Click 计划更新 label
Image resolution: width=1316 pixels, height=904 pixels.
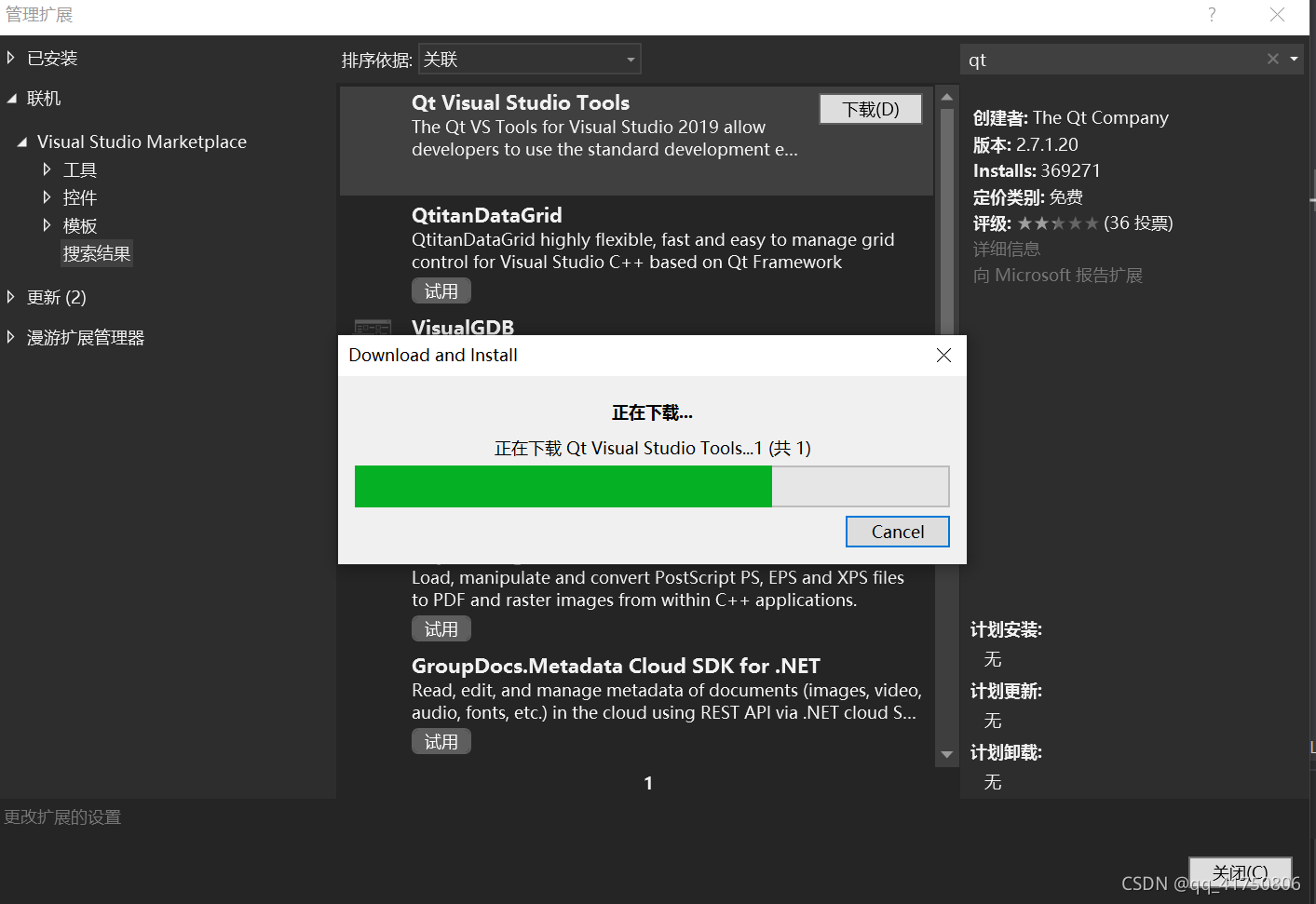(1006, 692)
